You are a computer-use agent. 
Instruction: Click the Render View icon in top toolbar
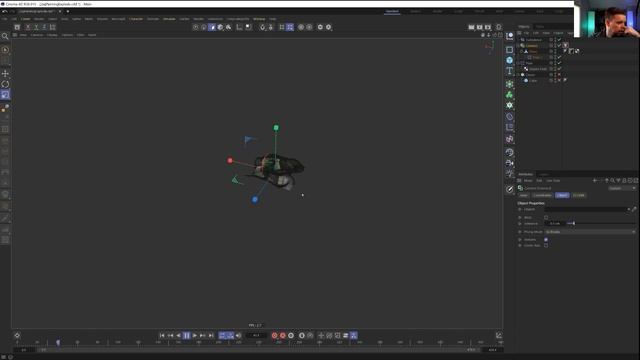click(471, 27)
